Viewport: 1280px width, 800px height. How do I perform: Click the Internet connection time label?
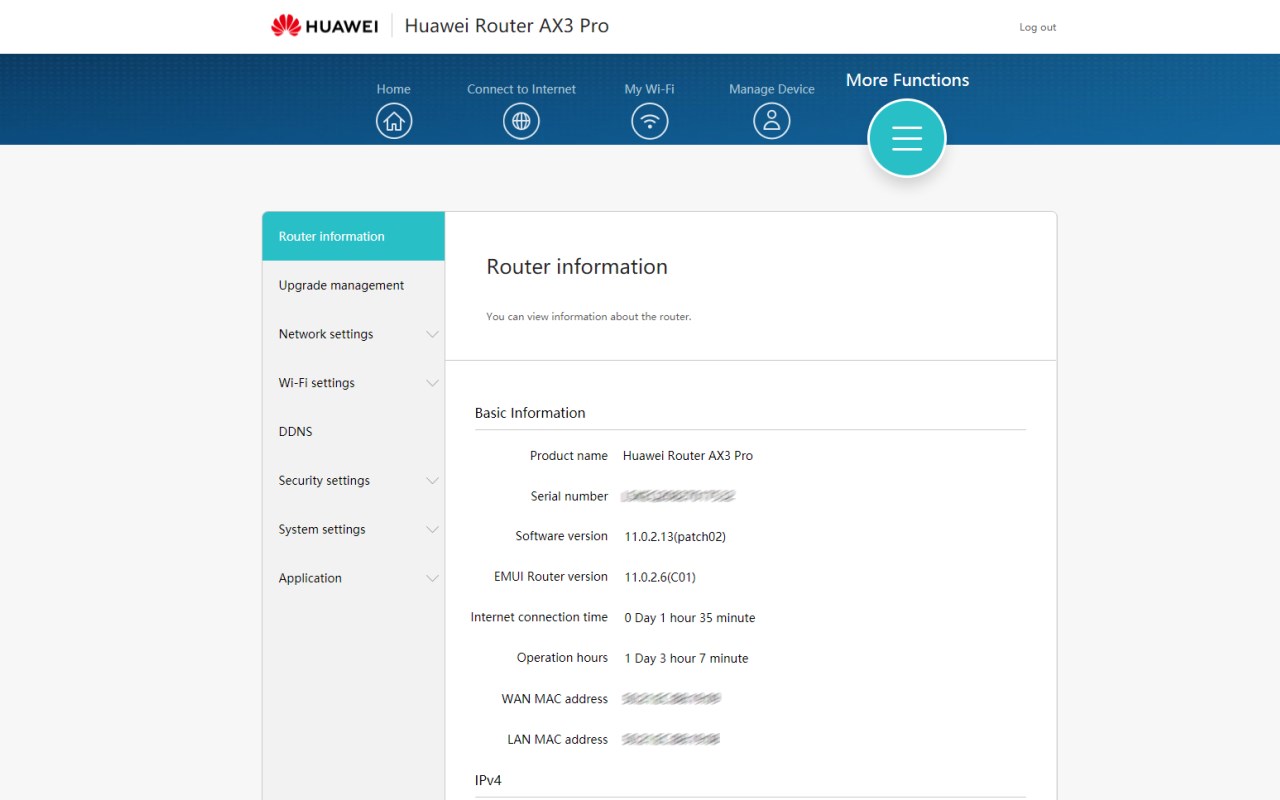pyautogui.click(x=539, y=617)
